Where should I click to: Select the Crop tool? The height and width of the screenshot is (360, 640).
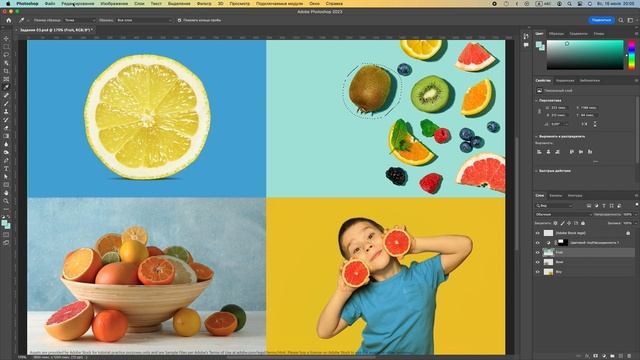pos(6,71)
